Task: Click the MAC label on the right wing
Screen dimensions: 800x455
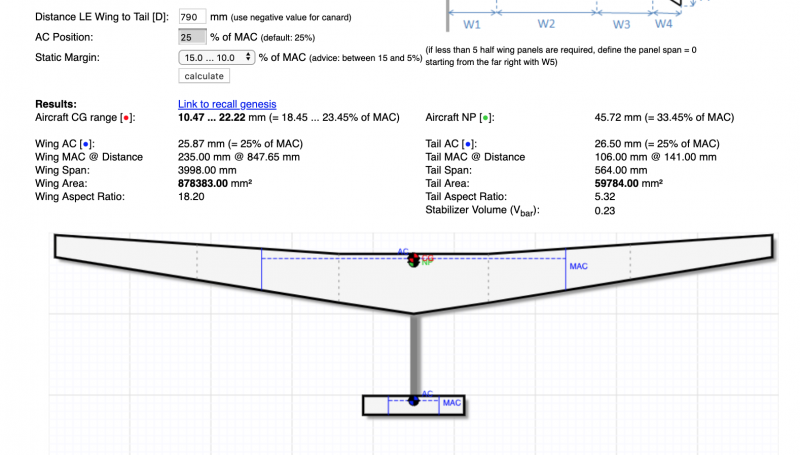Action: pyautogui.click(x=578, y=267)
